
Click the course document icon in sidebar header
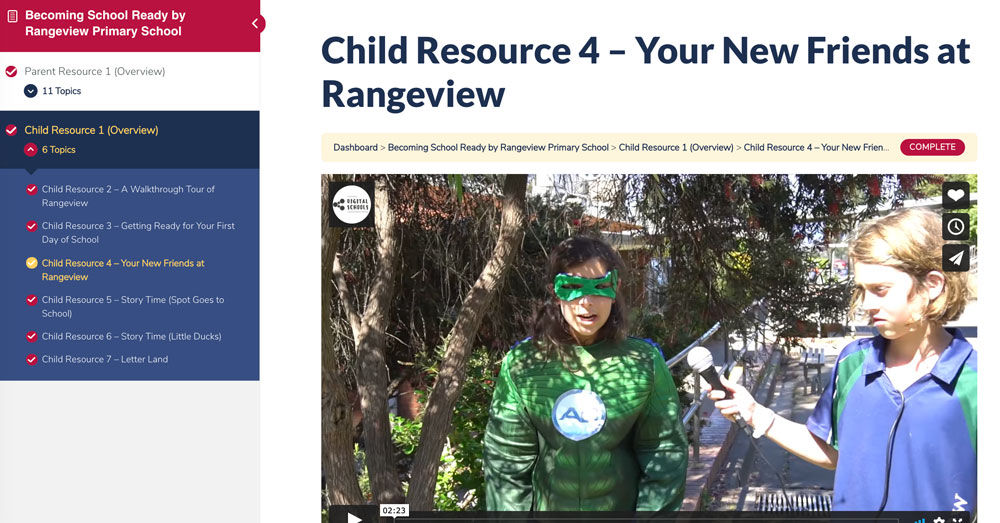[12, 16]
